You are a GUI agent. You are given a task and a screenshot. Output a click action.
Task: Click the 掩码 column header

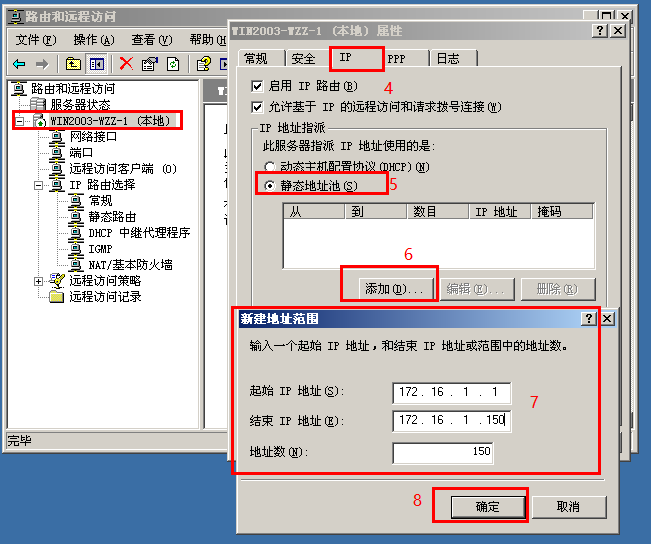[562, 211]
